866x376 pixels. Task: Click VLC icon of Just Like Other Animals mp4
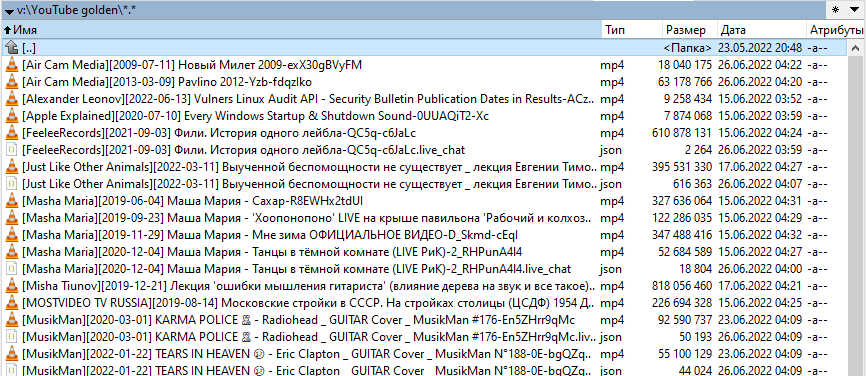click(11, 167)
